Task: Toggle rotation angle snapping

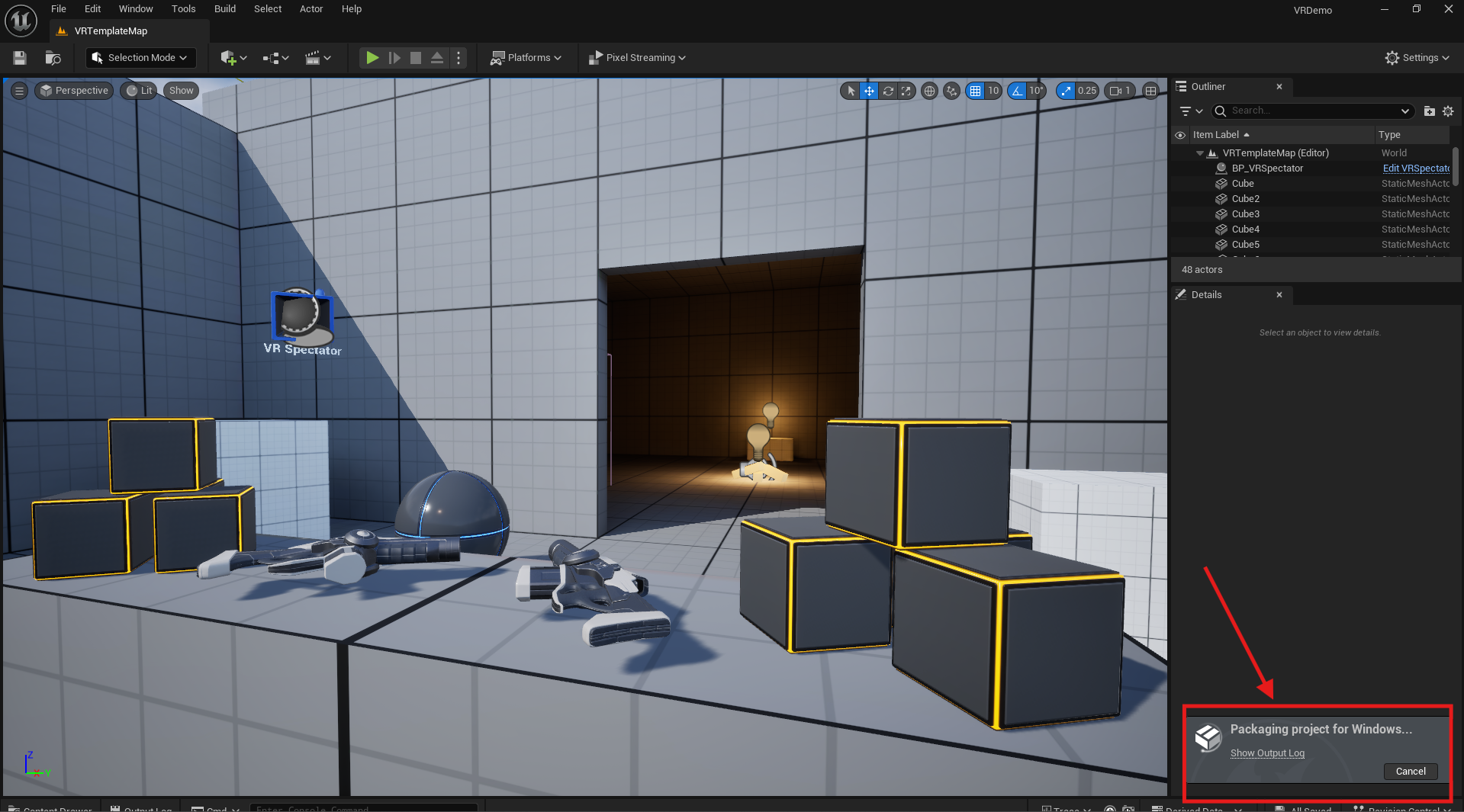Action: tap(1018, 91)
